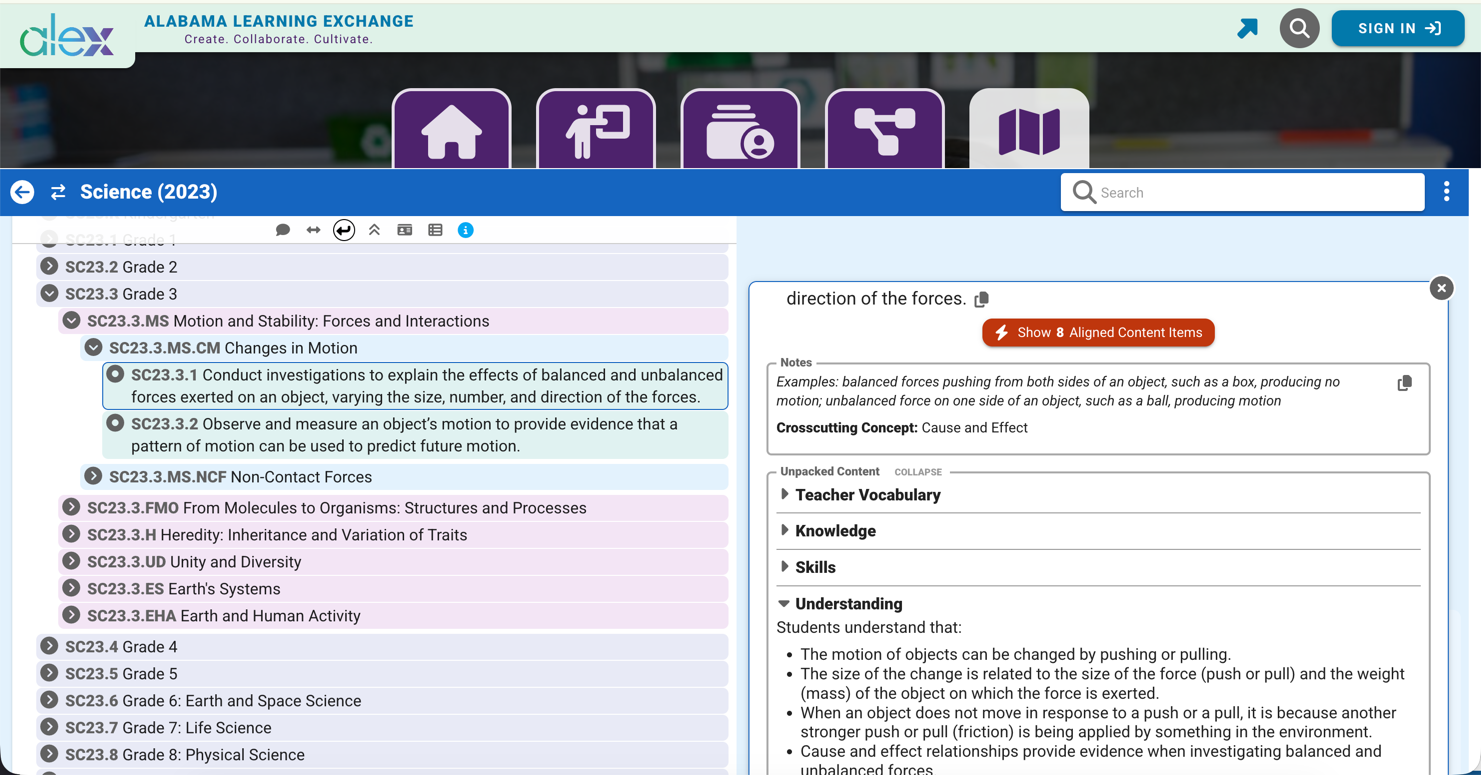1481x775 pixels.
Task: Expand SC23.3.EHA Earth and Human Activity
Action: pyautogui.click(x=71, y=615)
